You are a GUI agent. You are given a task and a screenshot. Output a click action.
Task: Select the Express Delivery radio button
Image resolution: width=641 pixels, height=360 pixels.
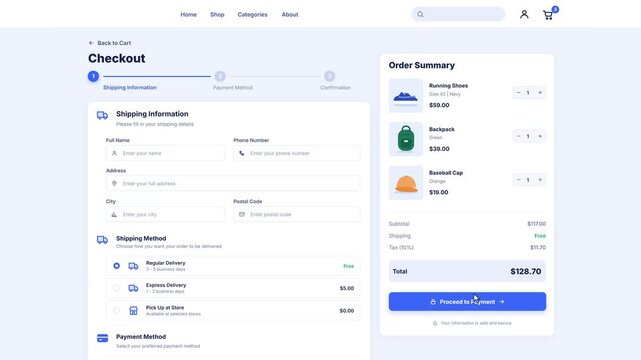coord(117,288)
